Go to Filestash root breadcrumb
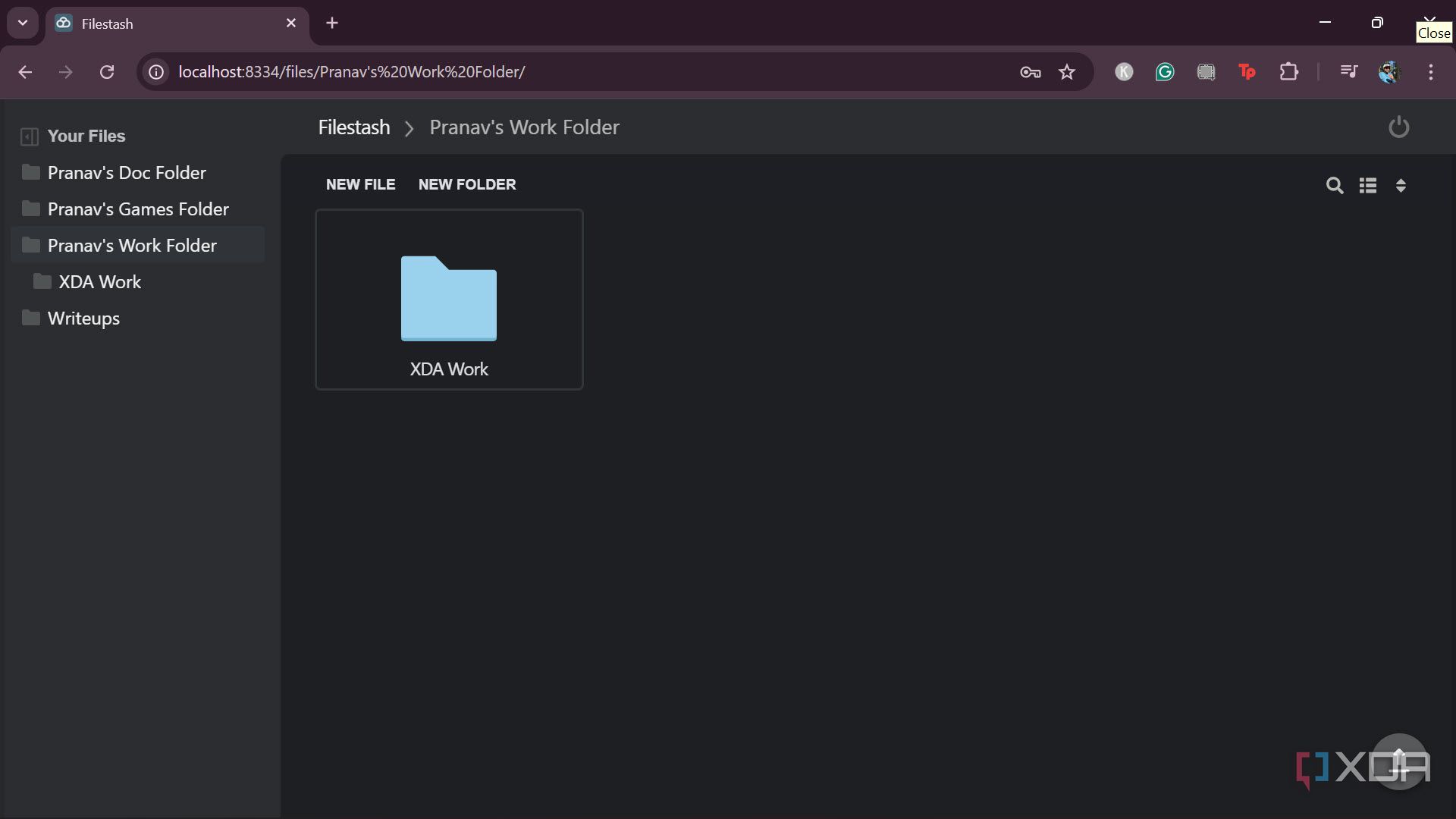The width and height of the screenshot is (1456, 819). [354, 127]
